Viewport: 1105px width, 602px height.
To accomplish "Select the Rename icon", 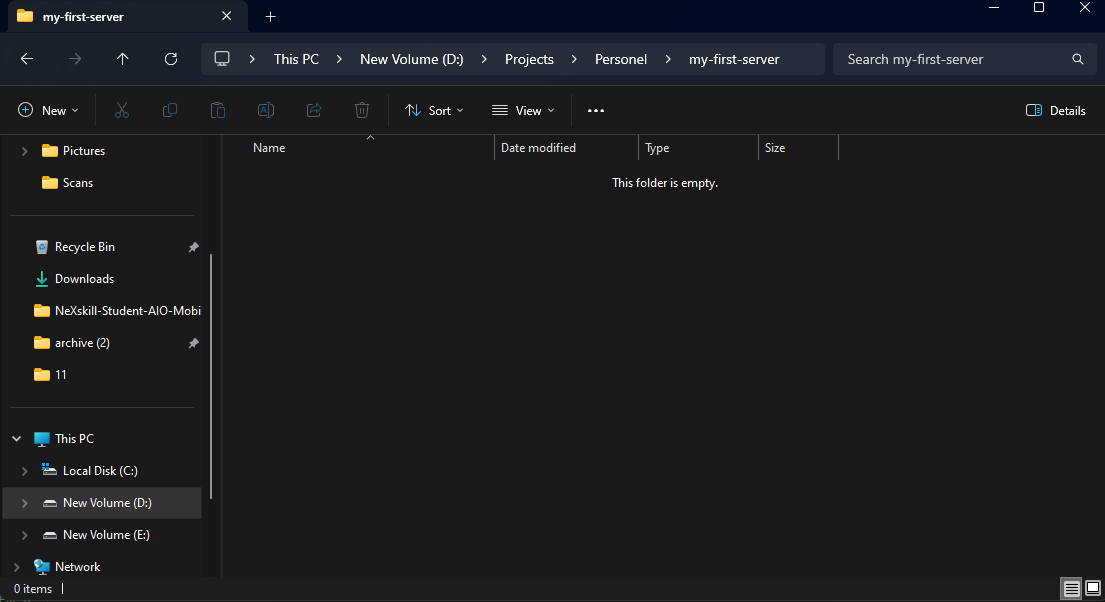I will [265, 110].
